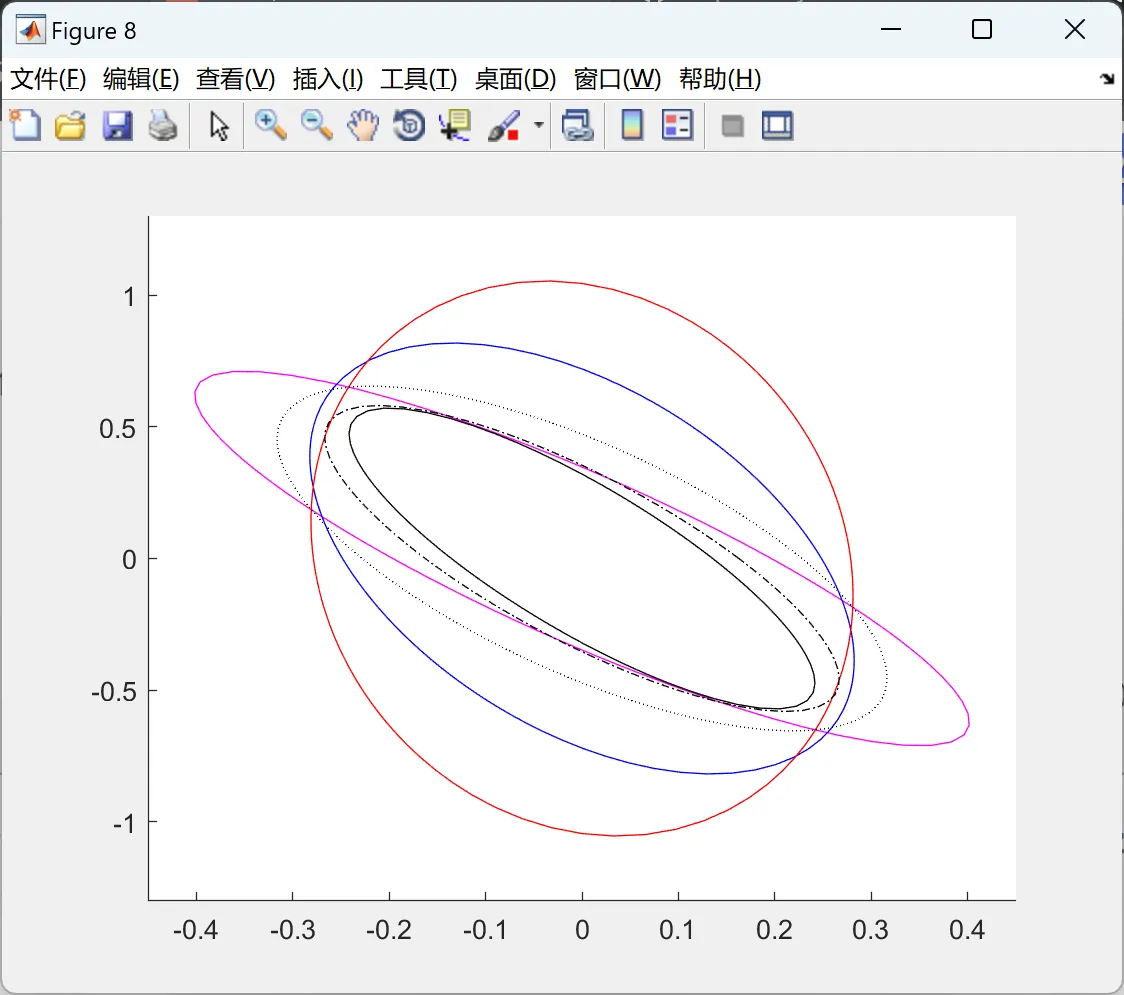Click the x-axis tick label 0.2
The height and width of the screenshot is (995, 1124).
pos(774,930)
